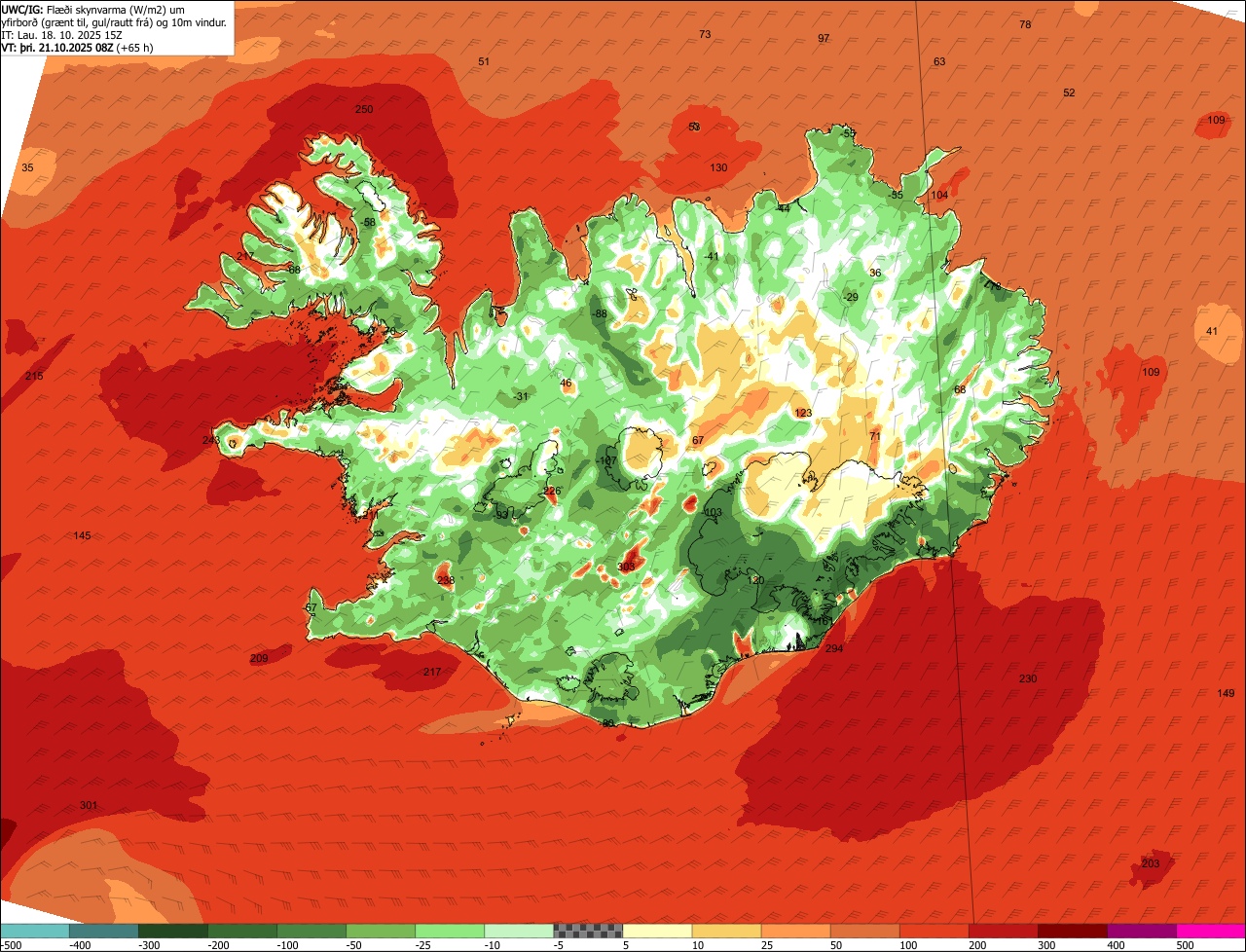Click the value 250 north of the Westfjords

pos(364,109)
